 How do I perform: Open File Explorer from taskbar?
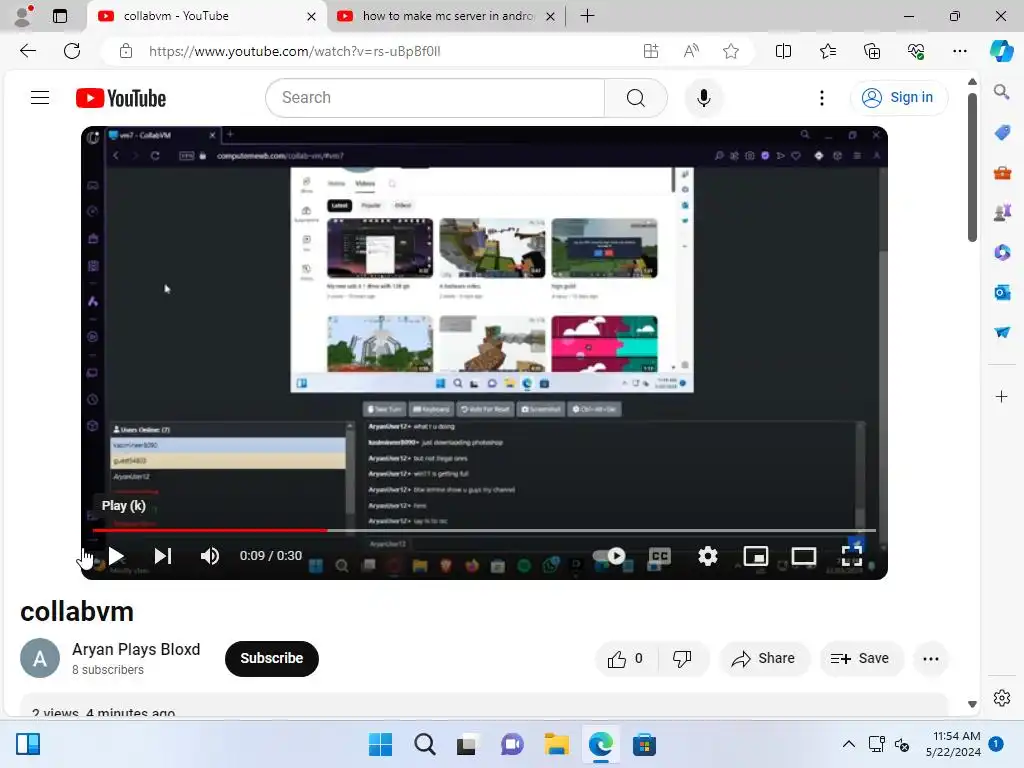556,744
